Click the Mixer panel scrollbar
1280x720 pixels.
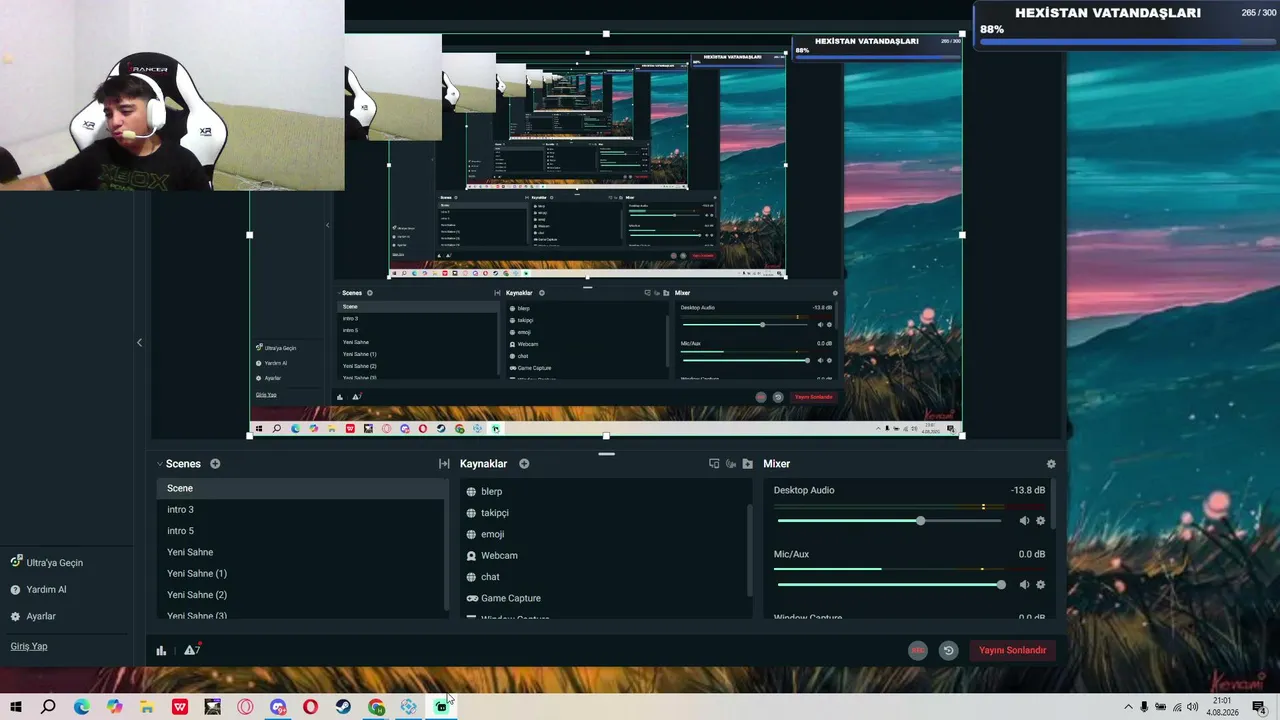click(1053, 505)
